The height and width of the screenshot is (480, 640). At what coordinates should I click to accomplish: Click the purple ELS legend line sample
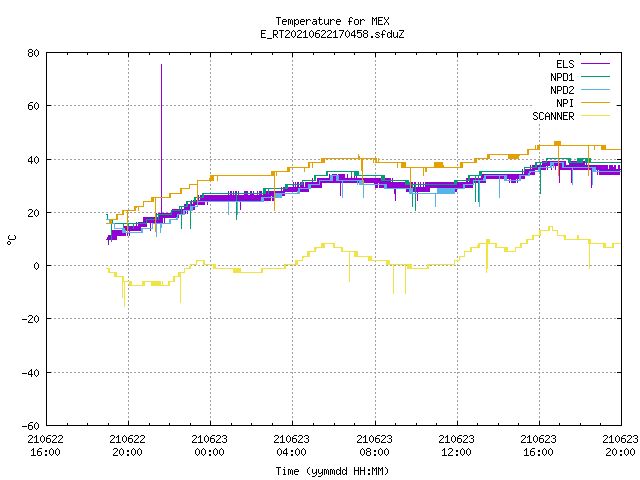595,64
